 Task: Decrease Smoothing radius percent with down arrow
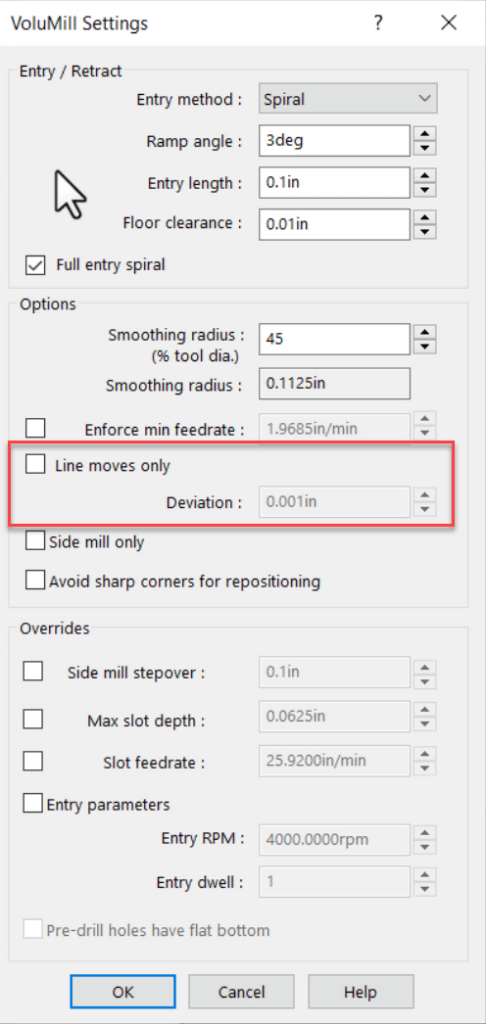tap(425, 347)
